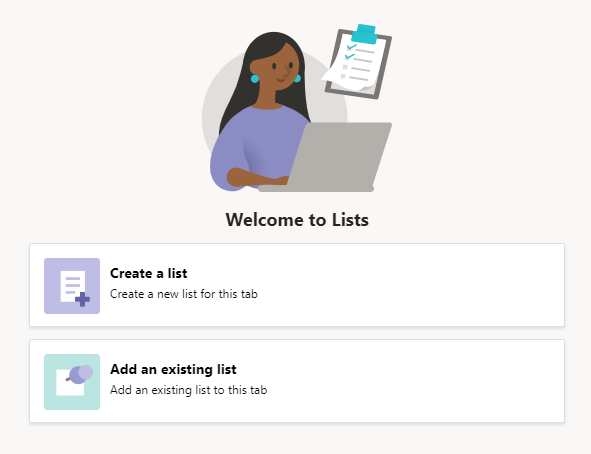Click the purple pushpin on the teal tile
This screenshot has height=454, width=591.
(80, 374)
